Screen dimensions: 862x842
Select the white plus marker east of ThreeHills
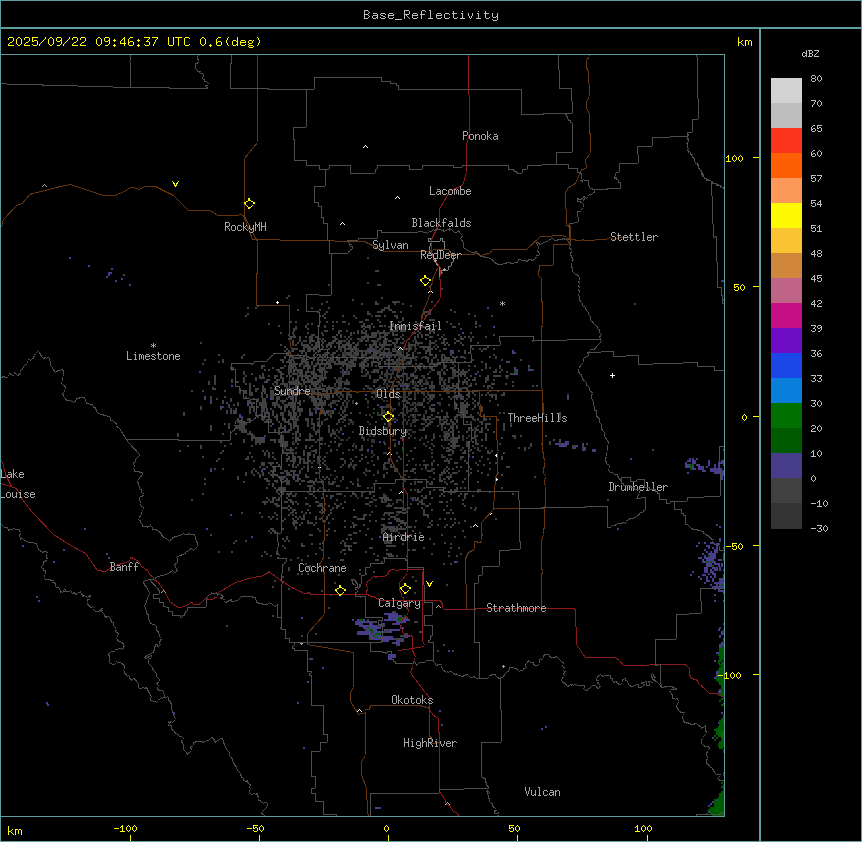[x=612, y=375]
